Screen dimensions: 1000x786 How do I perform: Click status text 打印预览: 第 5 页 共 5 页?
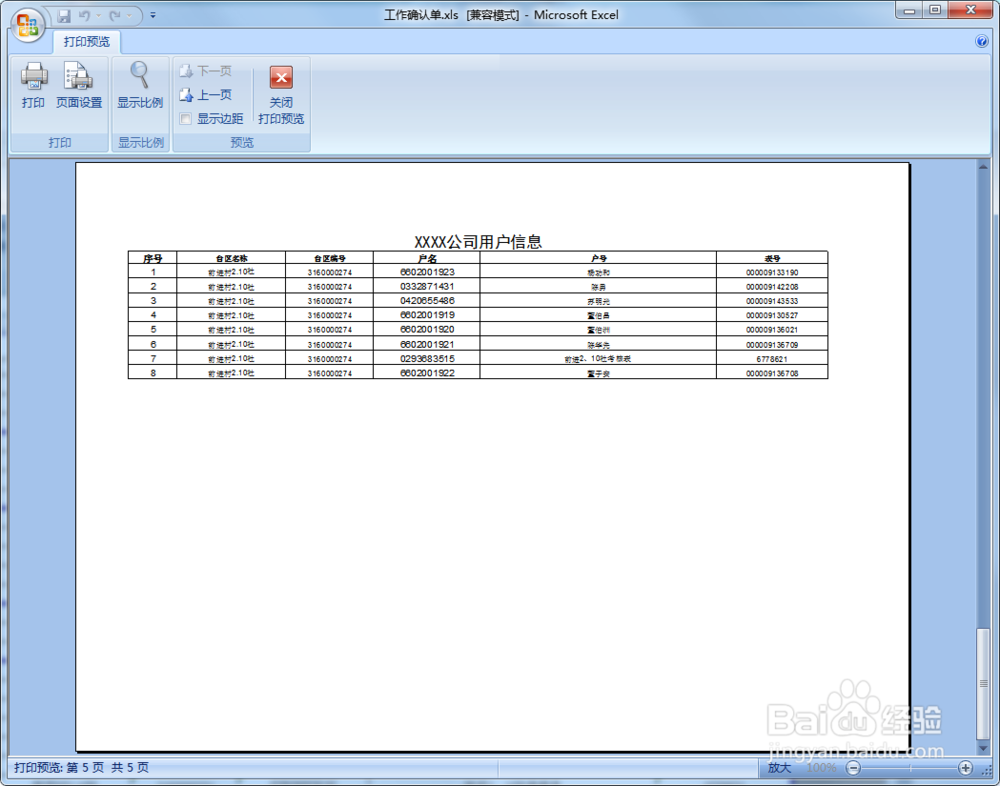[82, 767]
